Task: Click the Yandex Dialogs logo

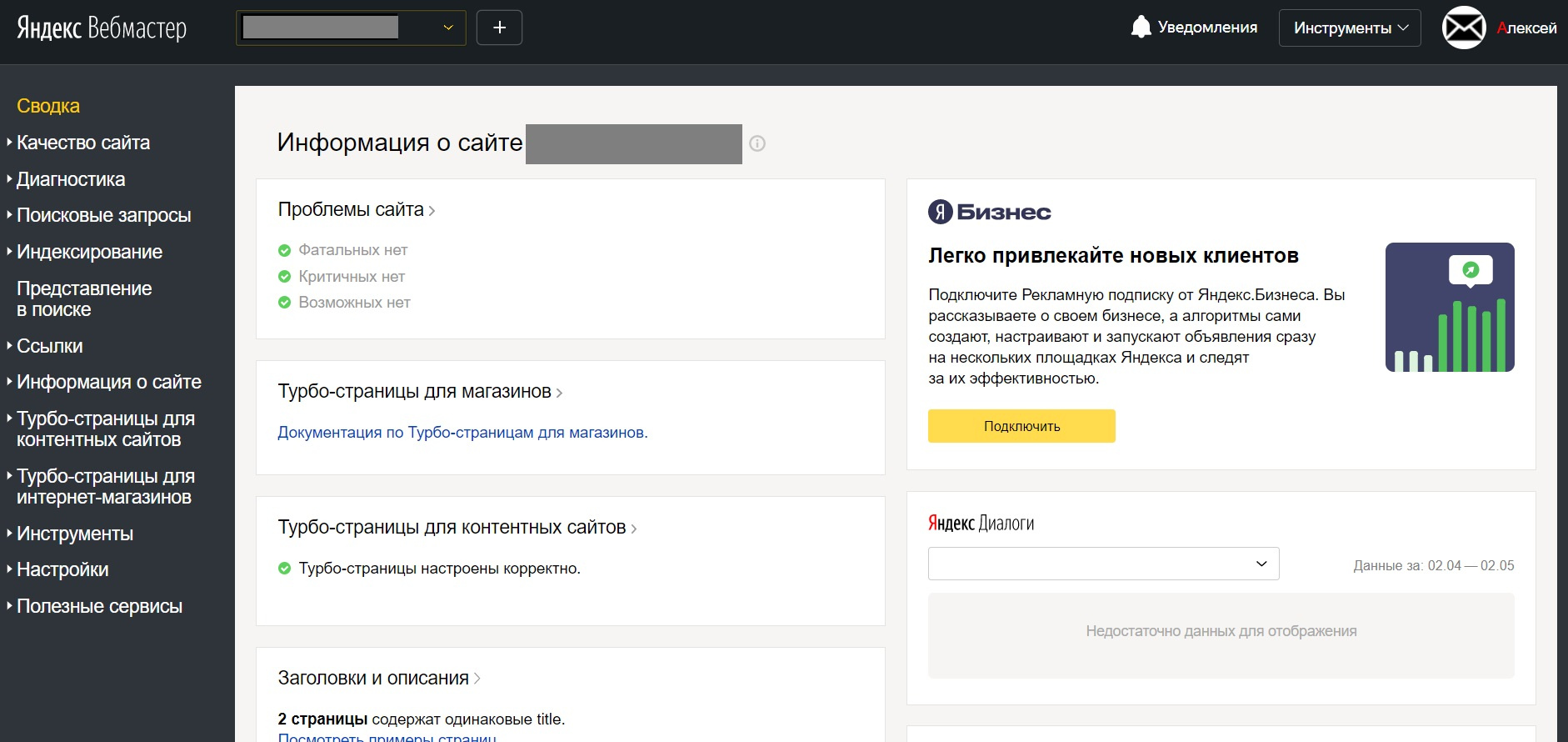Action: pos(981,524)
